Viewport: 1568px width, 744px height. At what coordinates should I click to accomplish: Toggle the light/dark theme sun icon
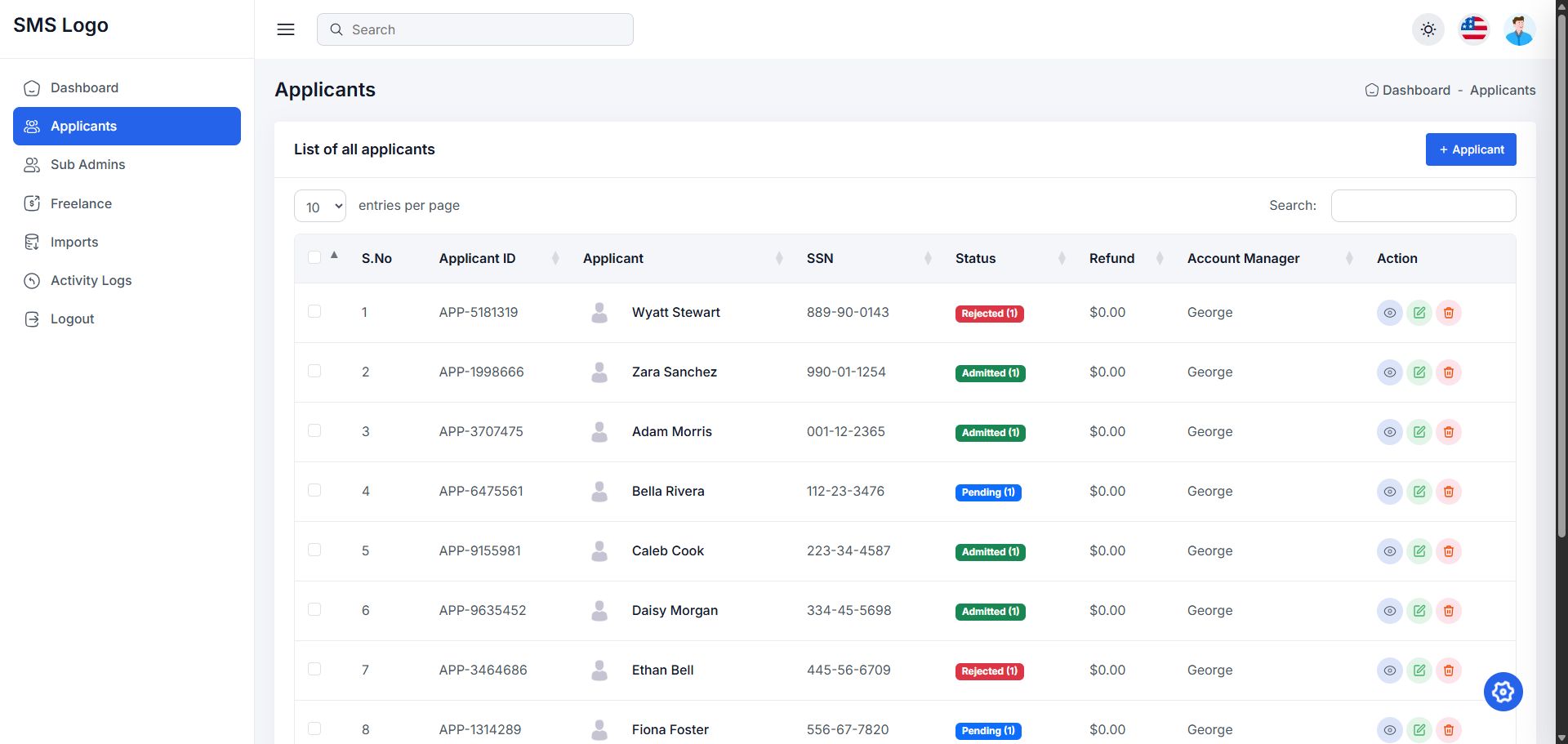[1428, 29]
